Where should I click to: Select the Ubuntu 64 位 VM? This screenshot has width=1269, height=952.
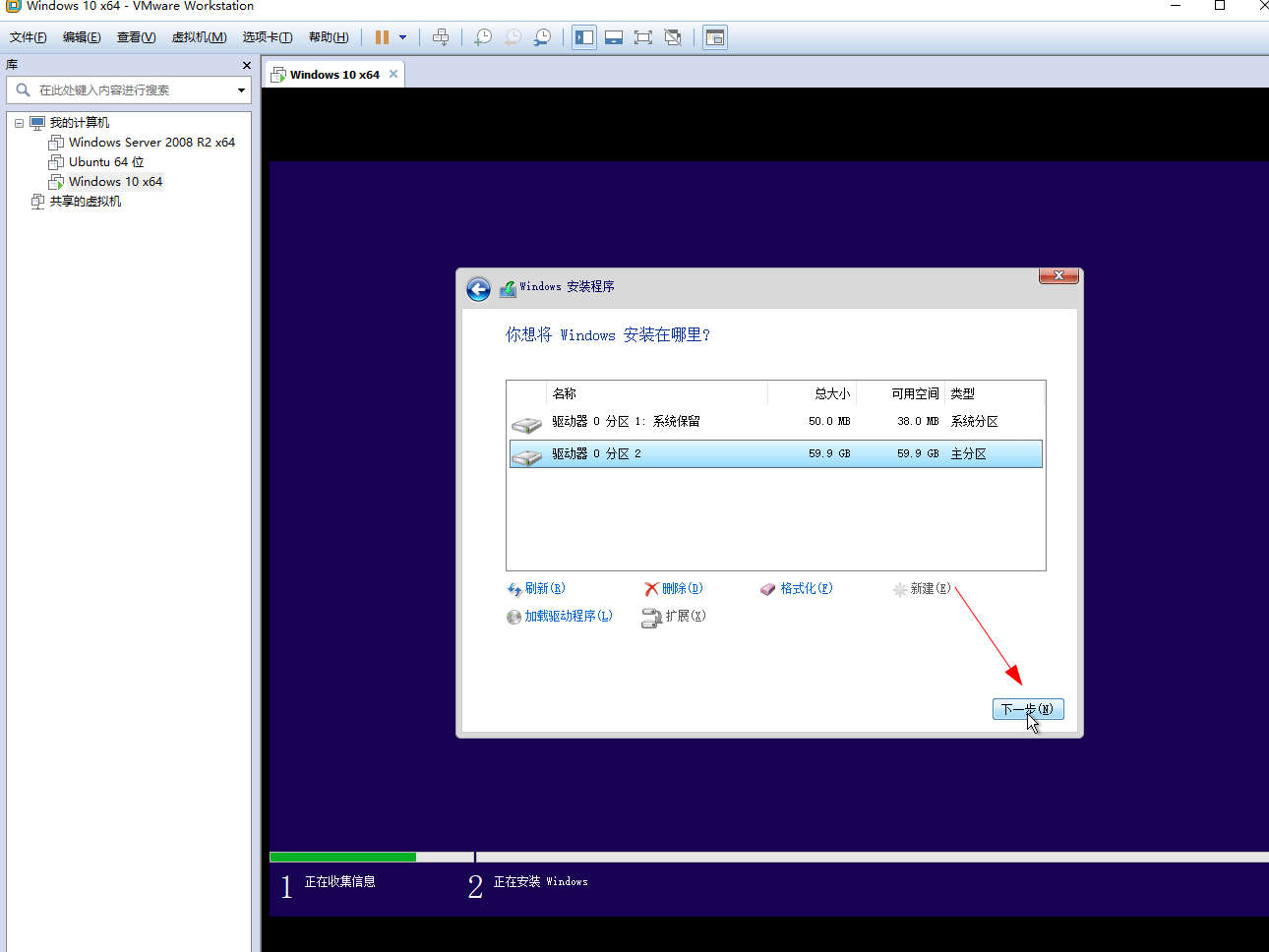pyautogui.click(x=106, y=162)
